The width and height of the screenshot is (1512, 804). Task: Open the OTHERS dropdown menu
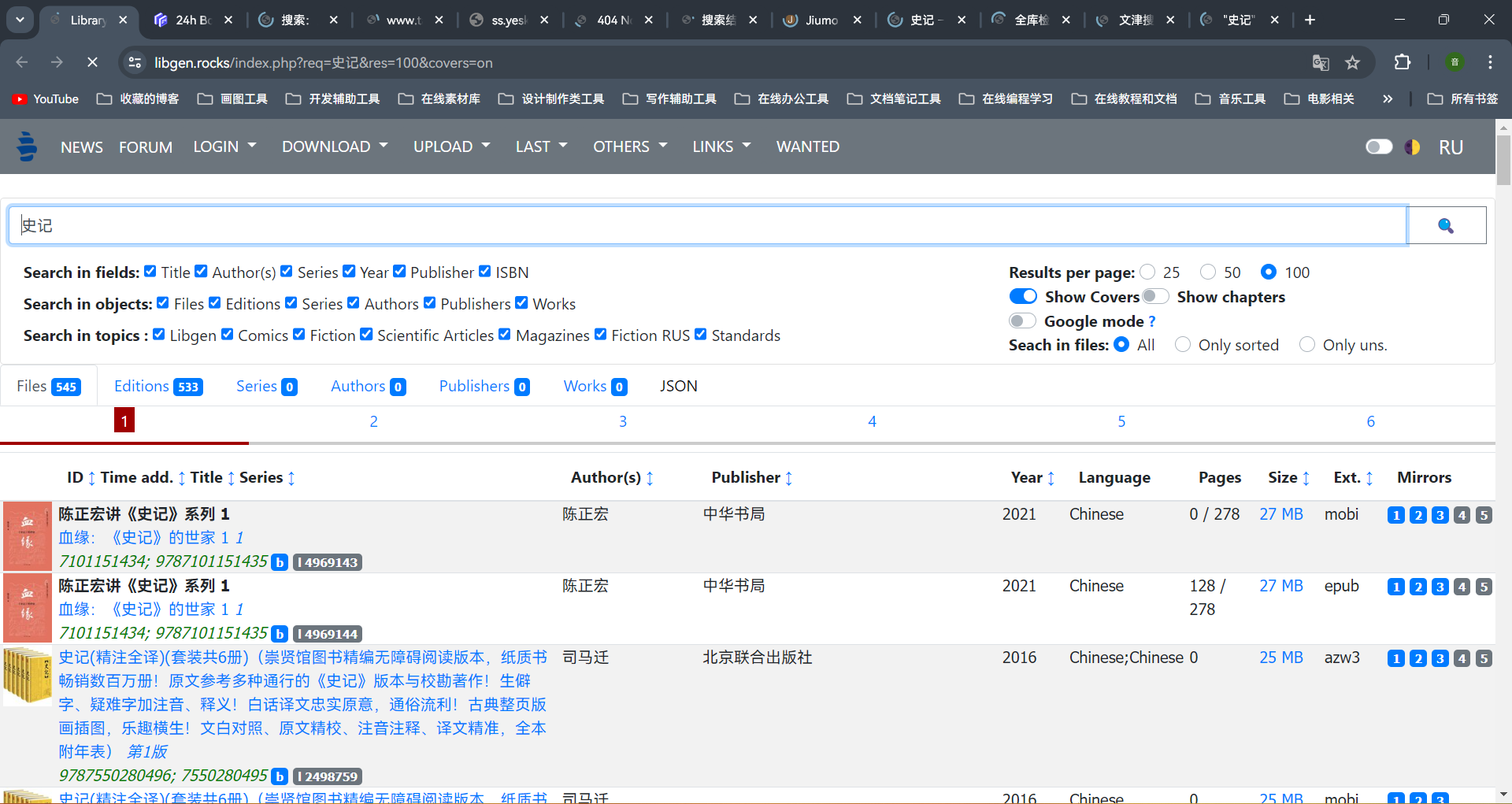pyautogui.click(x=630, y=146)
